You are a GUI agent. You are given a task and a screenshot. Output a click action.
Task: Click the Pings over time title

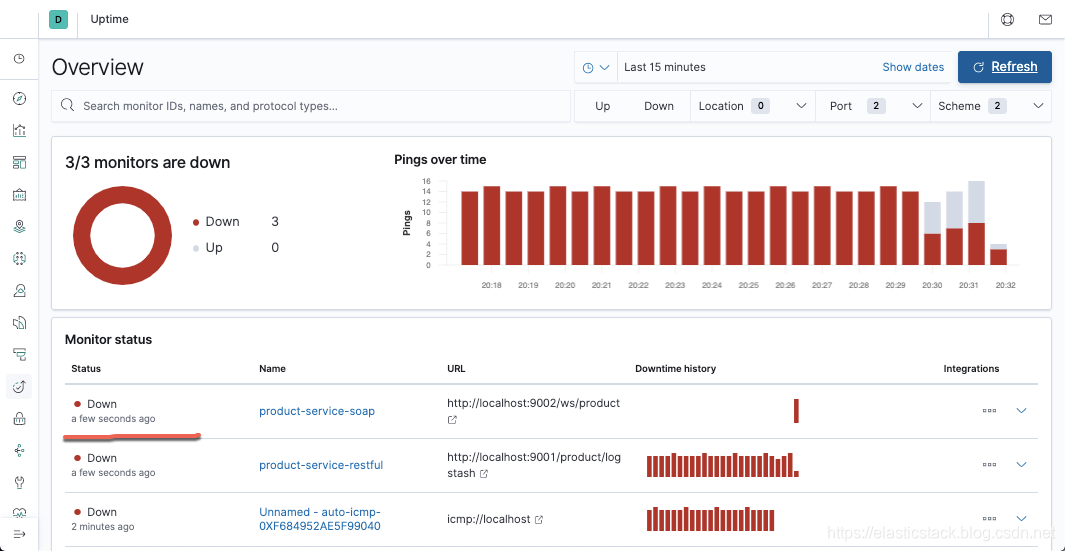440,160
